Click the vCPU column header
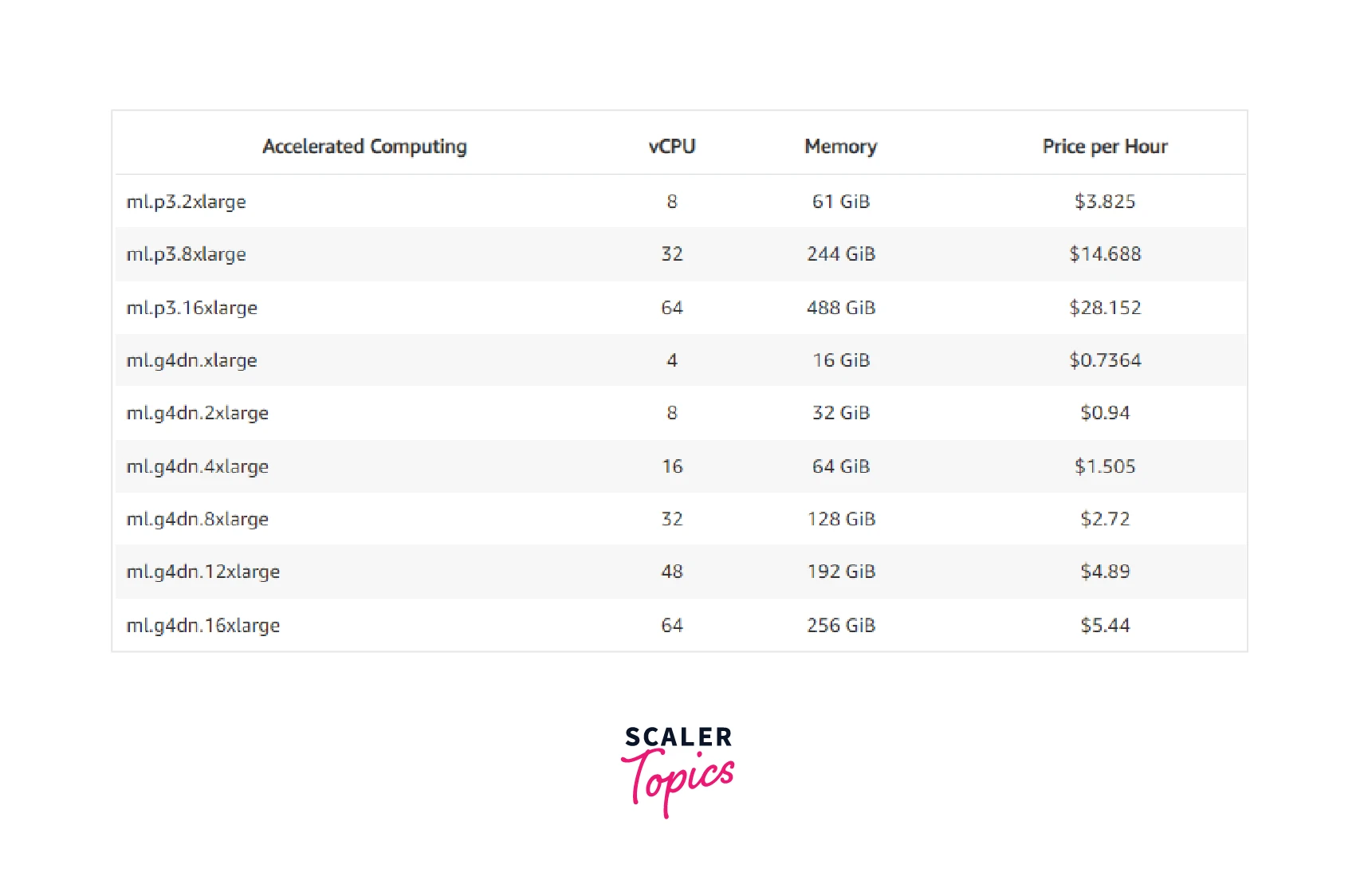The image size is (1360, 896). pos(672,147)
